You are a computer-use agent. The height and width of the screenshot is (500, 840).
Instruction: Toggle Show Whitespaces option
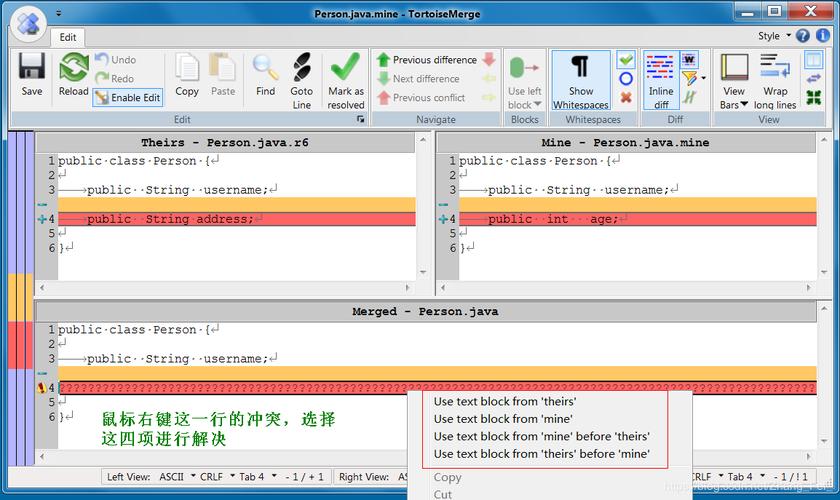580,80
